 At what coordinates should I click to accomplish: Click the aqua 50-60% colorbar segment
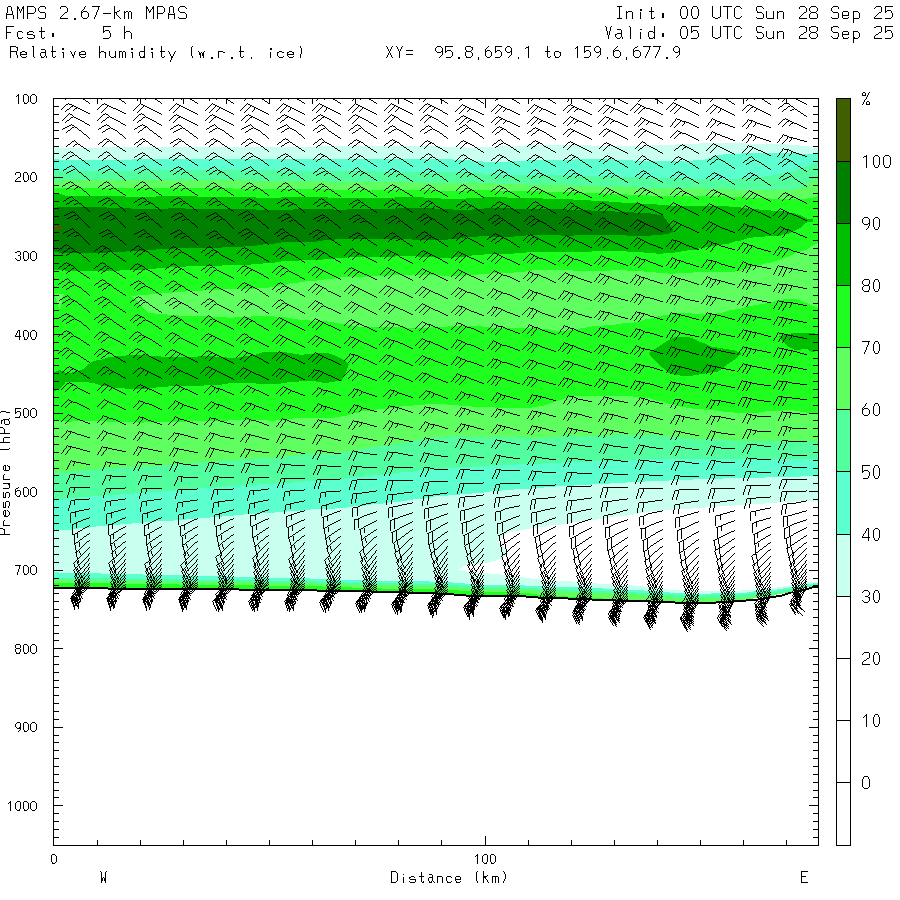click(843, 441)
